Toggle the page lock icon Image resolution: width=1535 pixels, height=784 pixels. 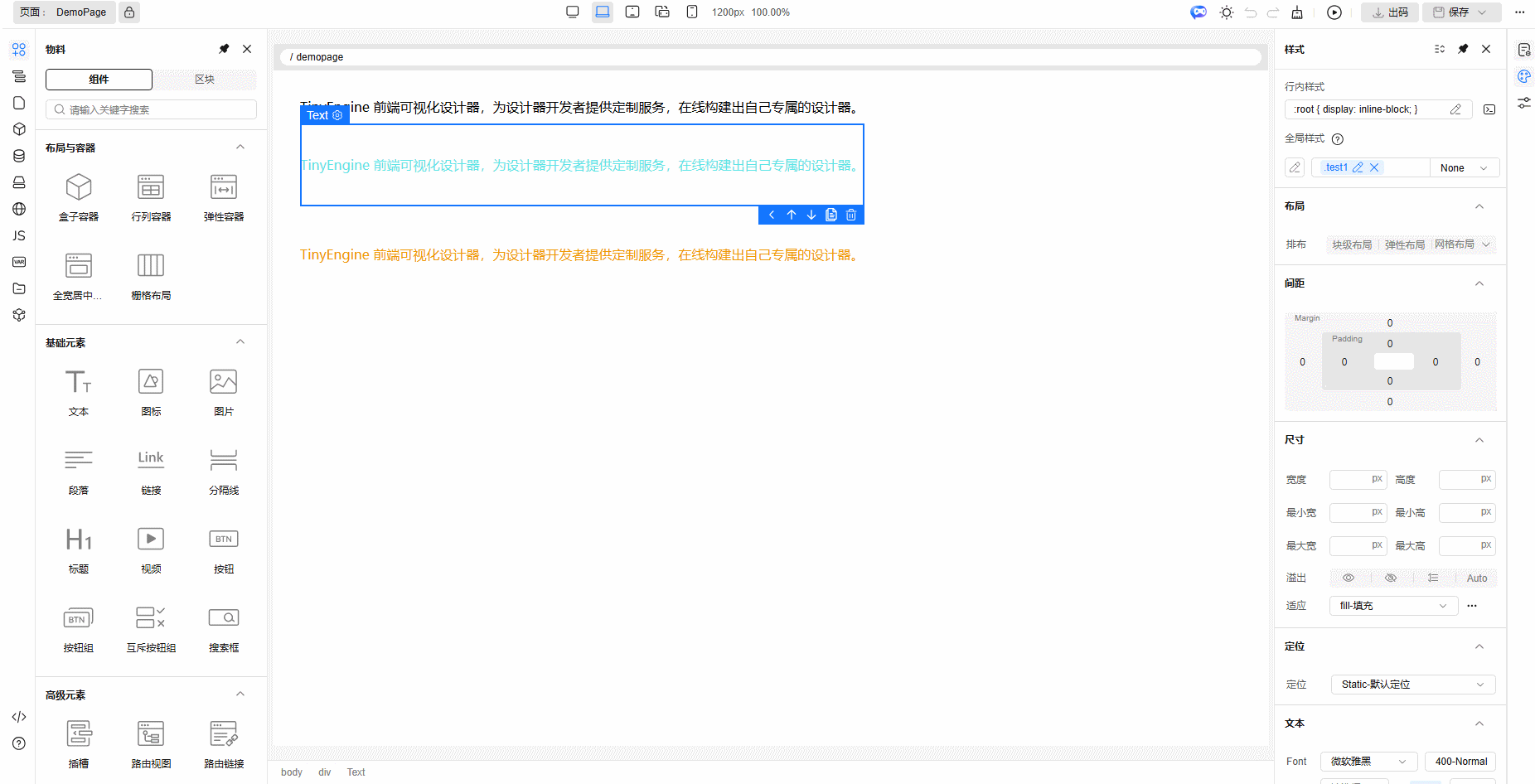[x=129, y=12]
